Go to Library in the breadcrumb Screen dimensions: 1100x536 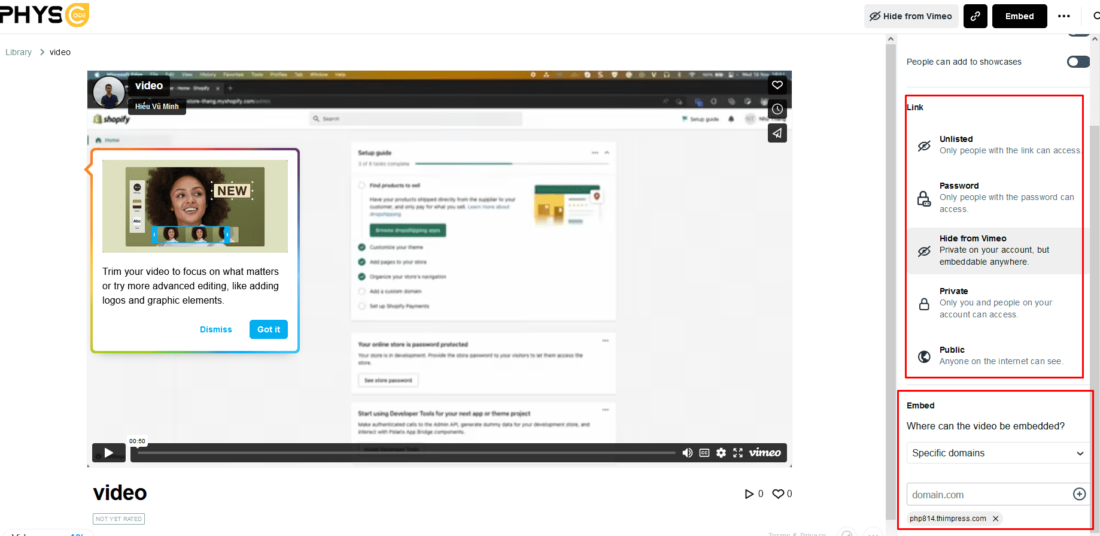18,52
